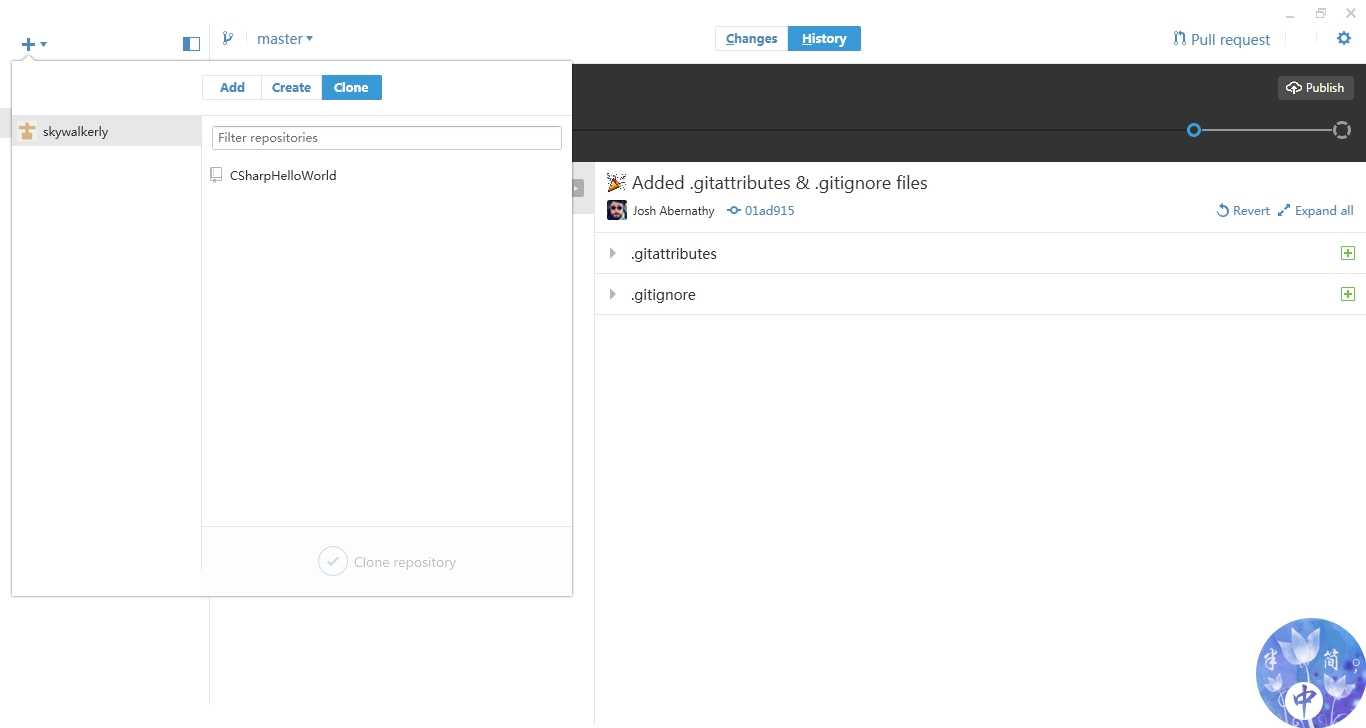Switch to the Changes tab
1366x728 pixels.
tap(752, 39)
